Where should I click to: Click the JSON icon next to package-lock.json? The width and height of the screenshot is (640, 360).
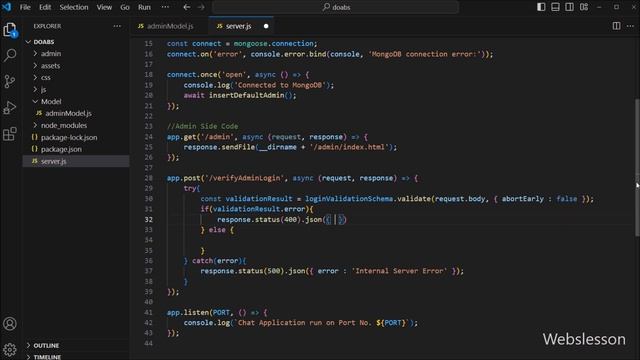point(35,137)
